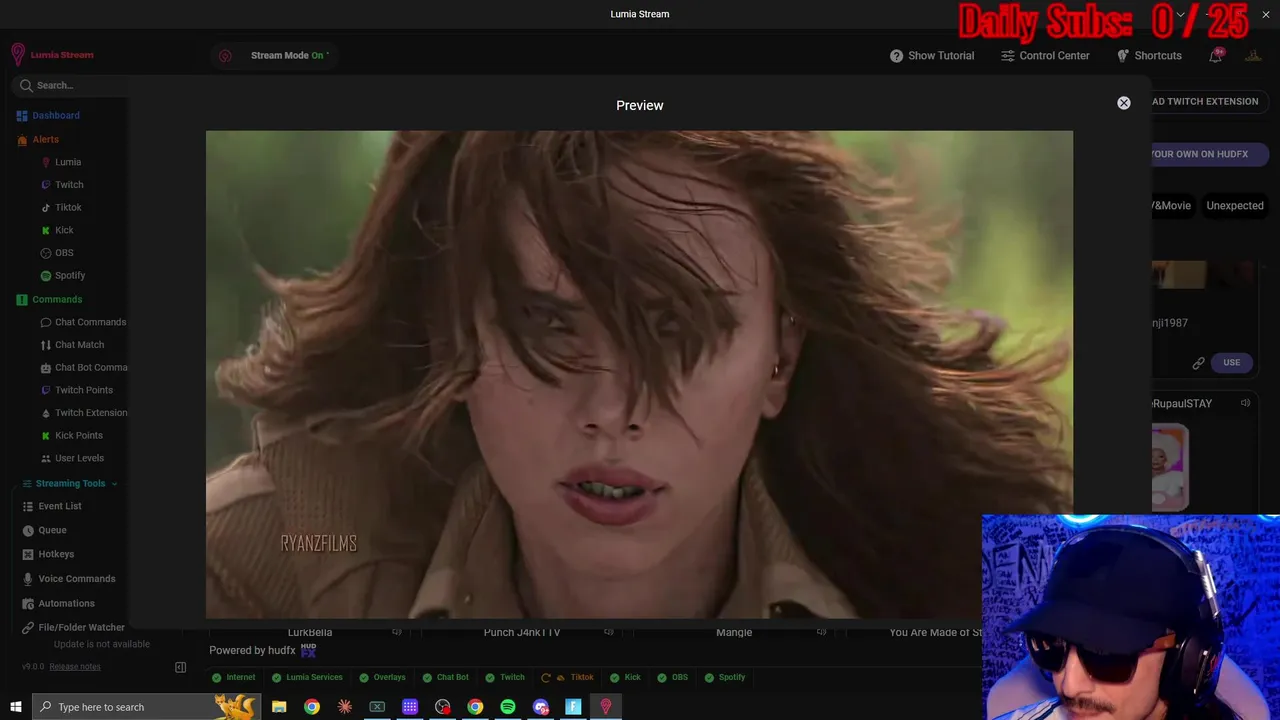Open the Control Center
The image size is (1280, 720).
(x=1045, y=56)
